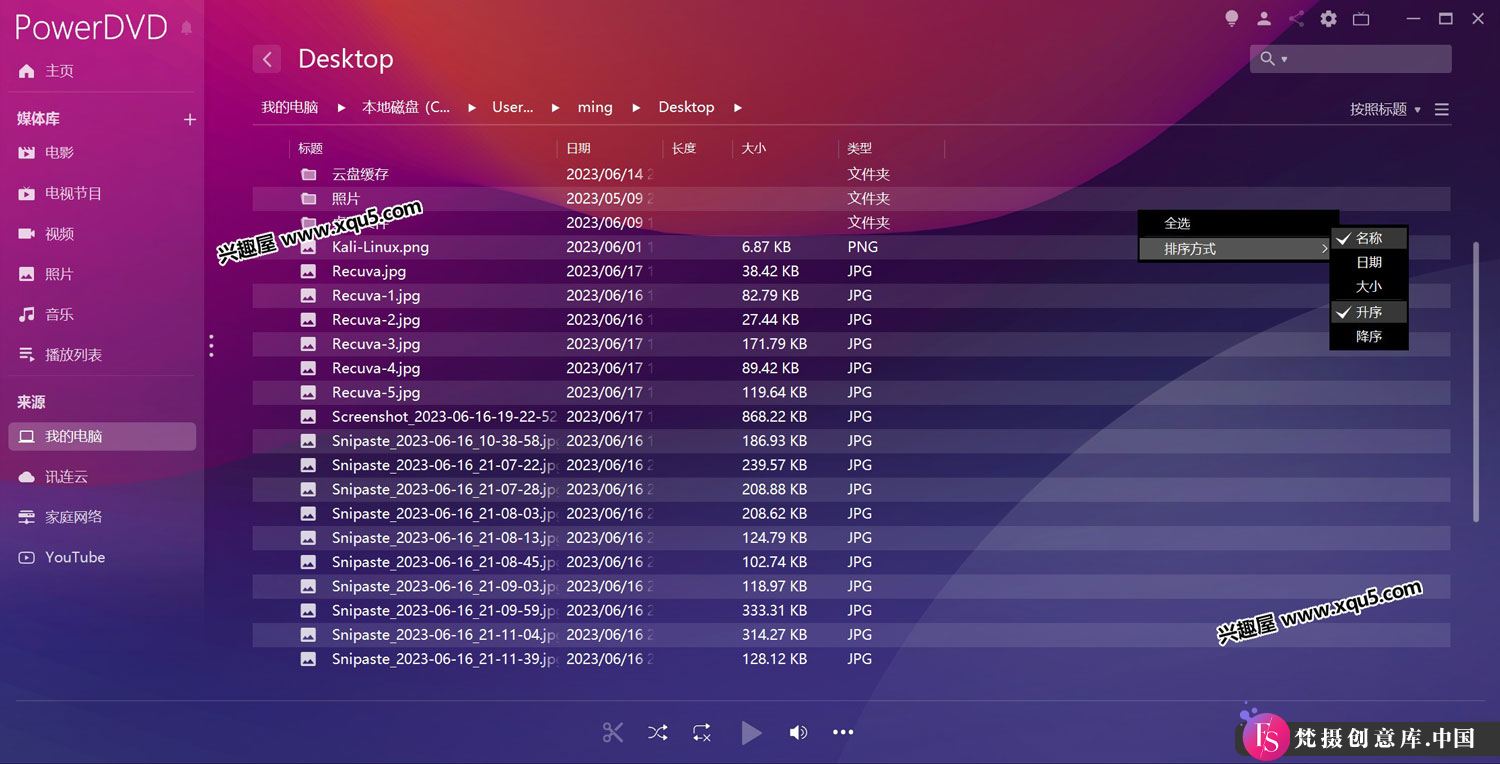
Task: Open the lightbulb tips icon
Action: pos(1232,18)
